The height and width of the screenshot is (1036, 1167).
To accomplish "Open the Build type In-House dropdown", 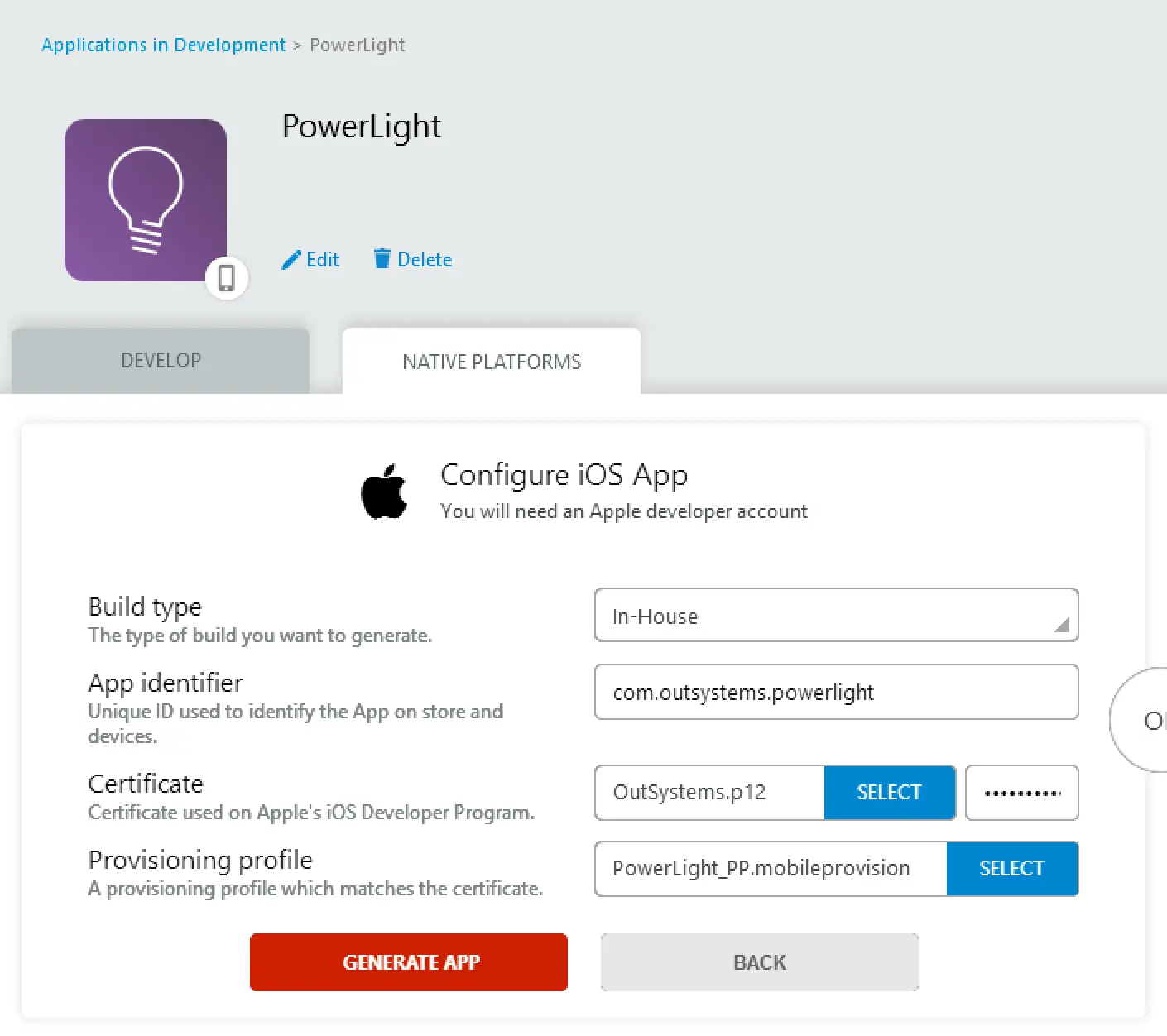I will pos(836,615).
